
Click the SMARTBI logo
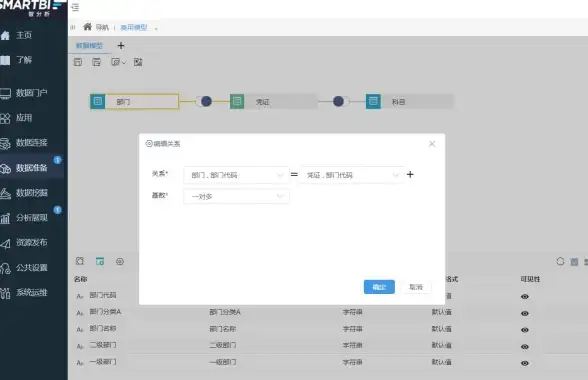coord(32,8)
